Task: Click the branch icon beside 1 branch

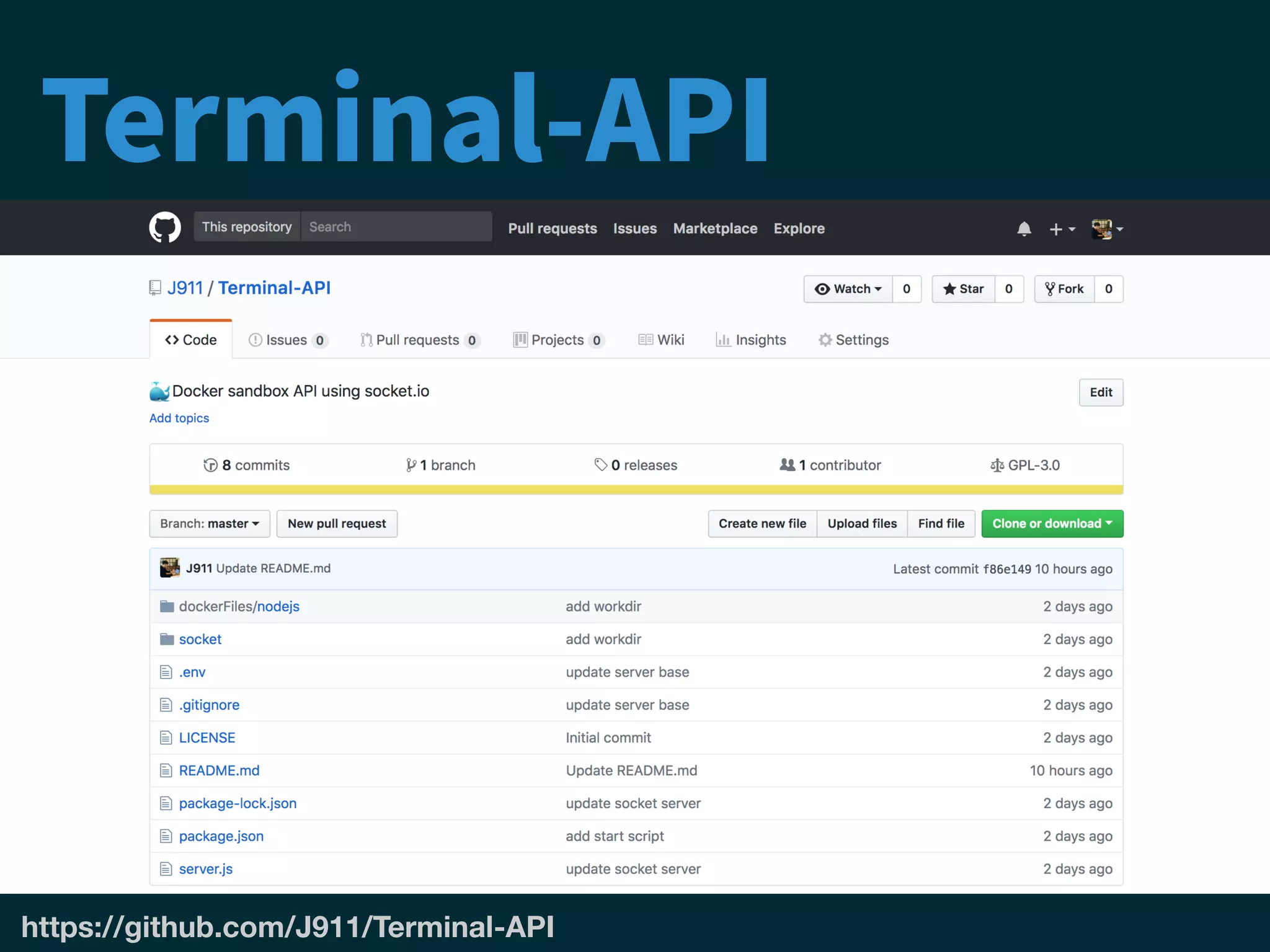Action: coord(411,465)
